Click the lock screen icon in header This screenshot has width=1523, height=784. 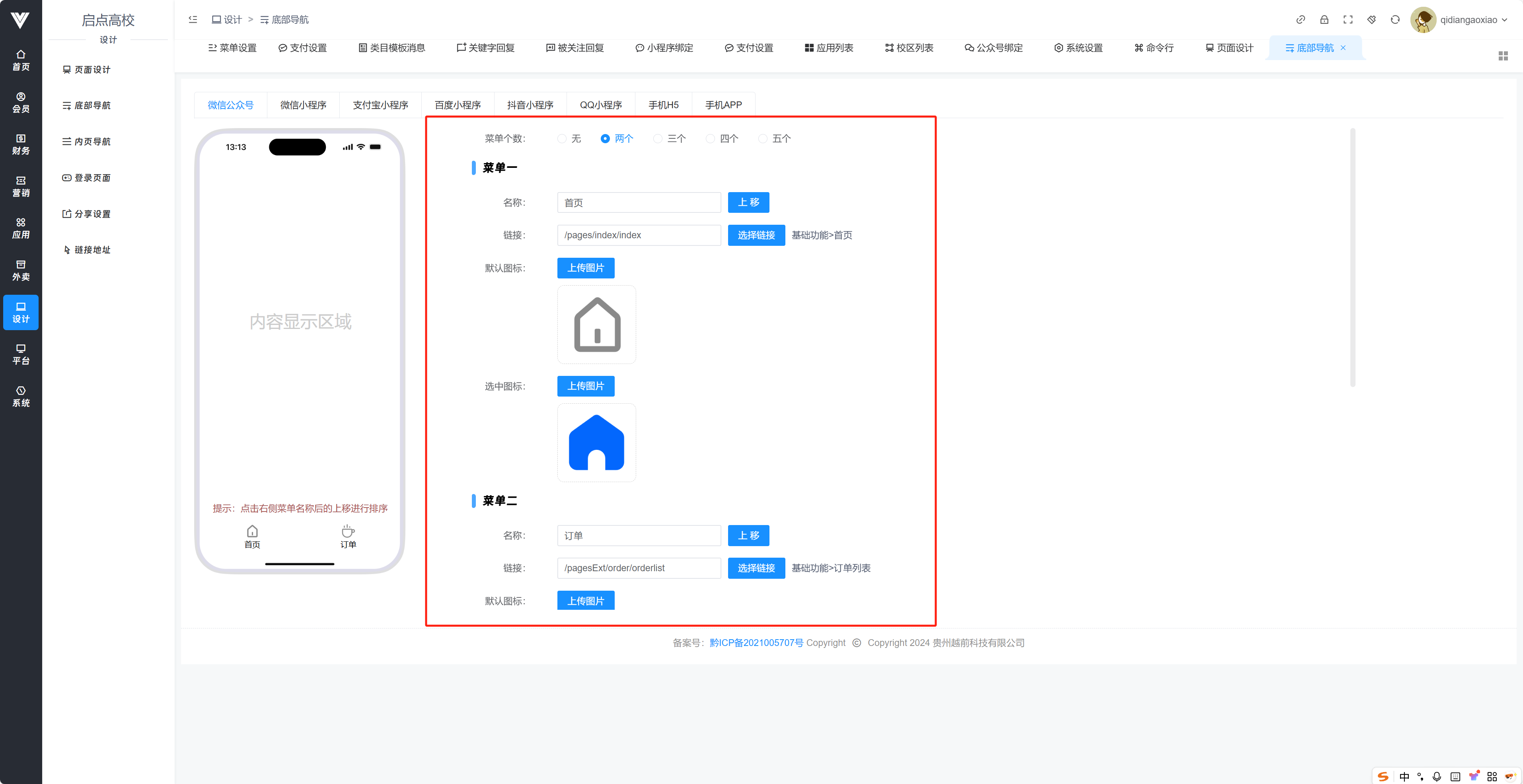pyautogui.click(x=1324, y=19)
